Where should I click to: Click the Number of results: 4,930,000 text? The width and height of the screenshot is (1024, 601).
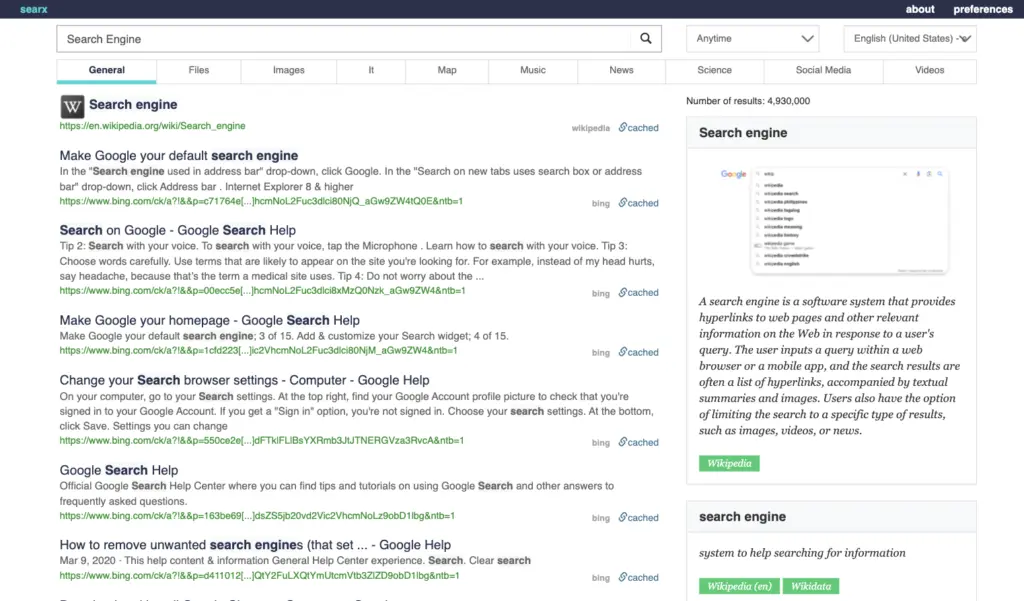pos(748,101)
